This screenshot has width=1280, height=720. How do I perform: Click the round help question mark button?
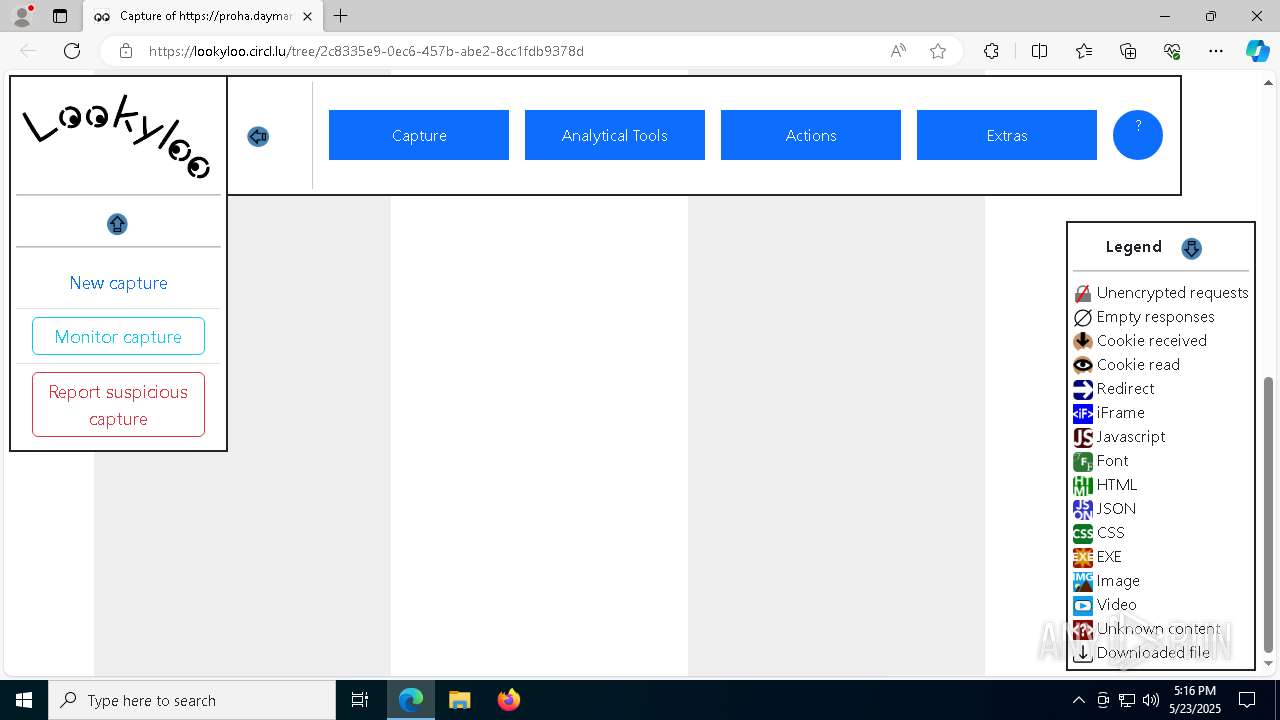tap(1138, 135)
